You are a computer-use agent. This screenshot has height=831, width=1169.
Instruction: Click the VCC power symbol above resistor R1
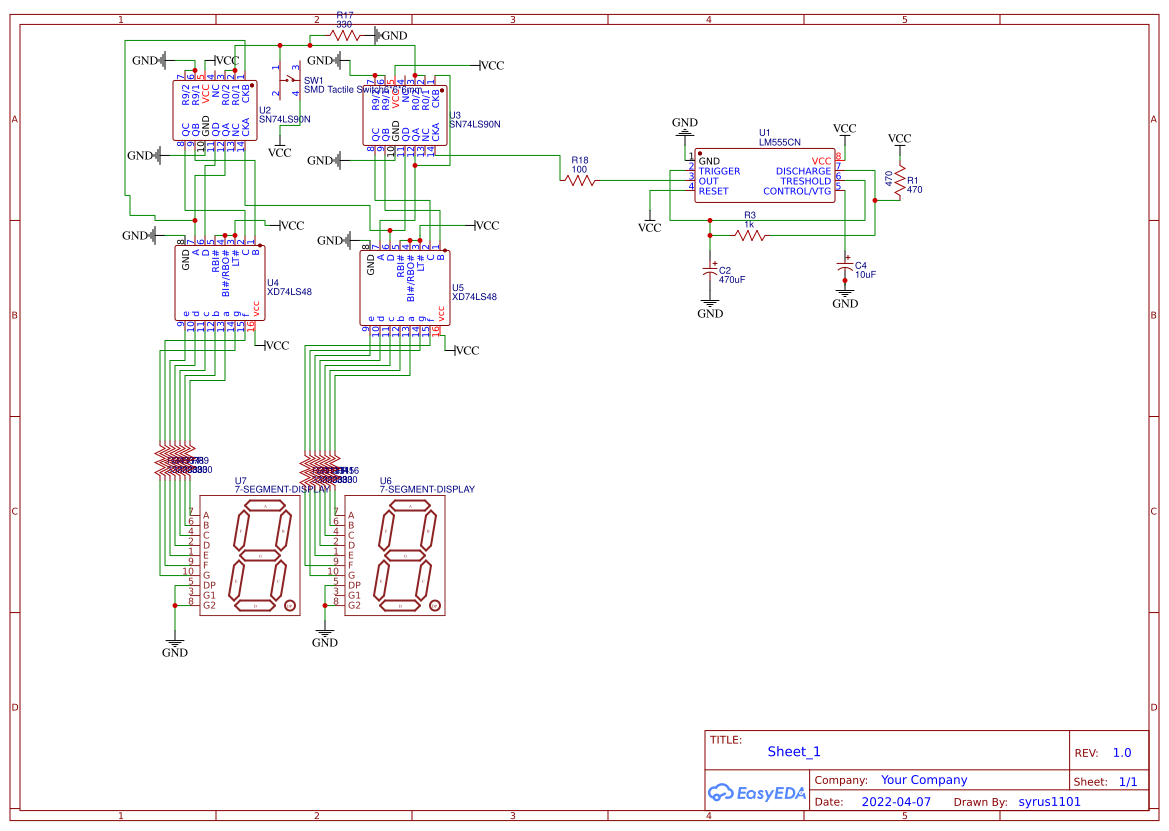tap(899, 140)
